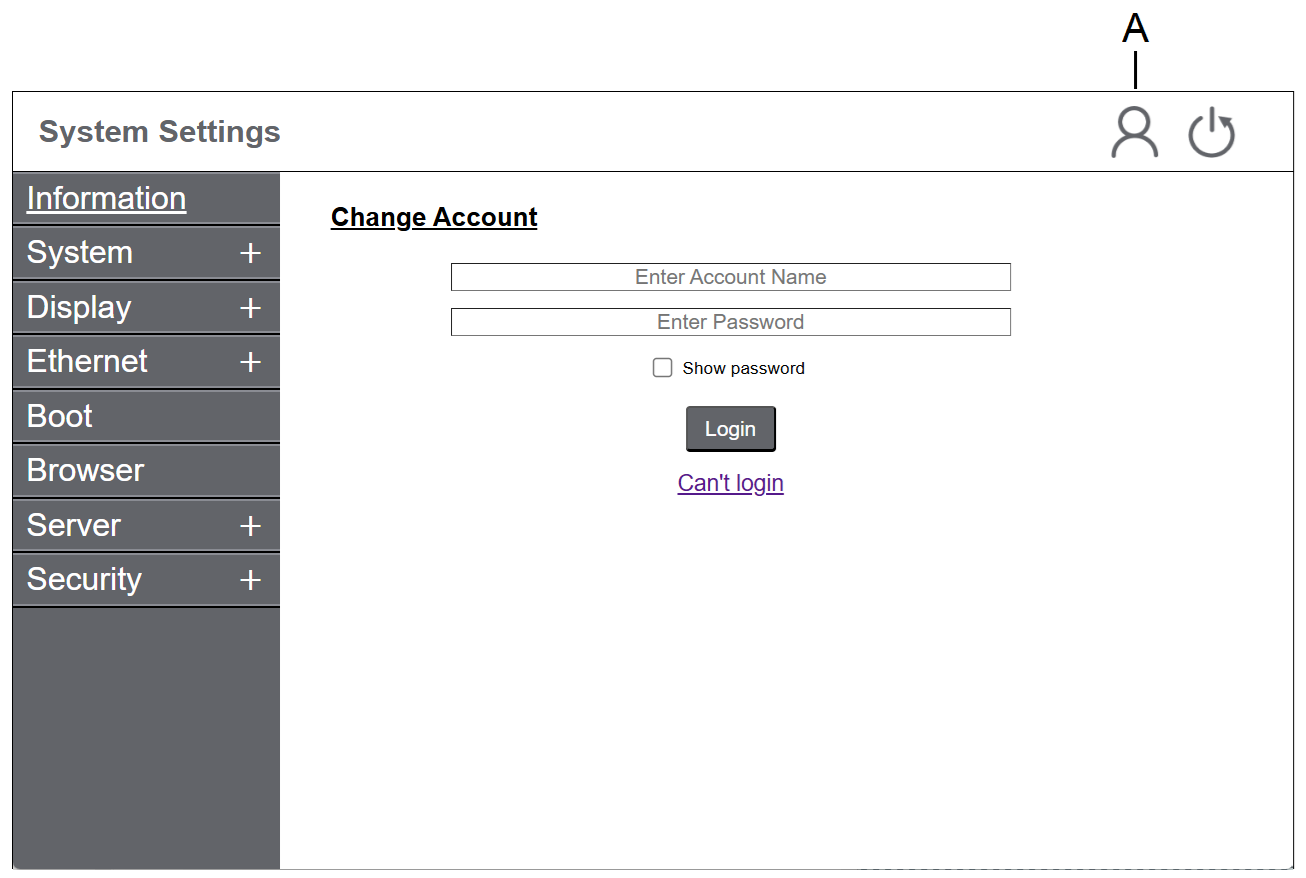The image size is (1306, 878).
Task: Click the user account icon
Action: coord(1134,133)
